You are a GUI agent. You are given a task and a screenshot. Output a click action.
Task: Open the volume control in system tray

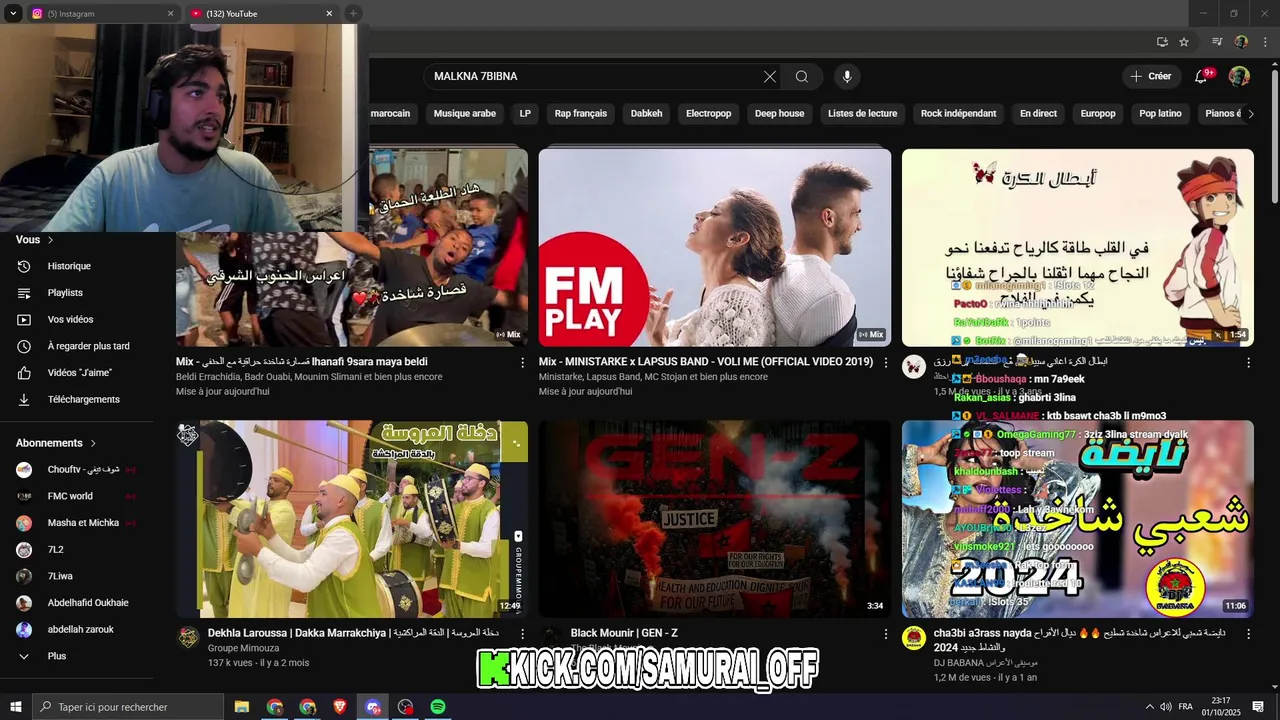point(1165,707)
